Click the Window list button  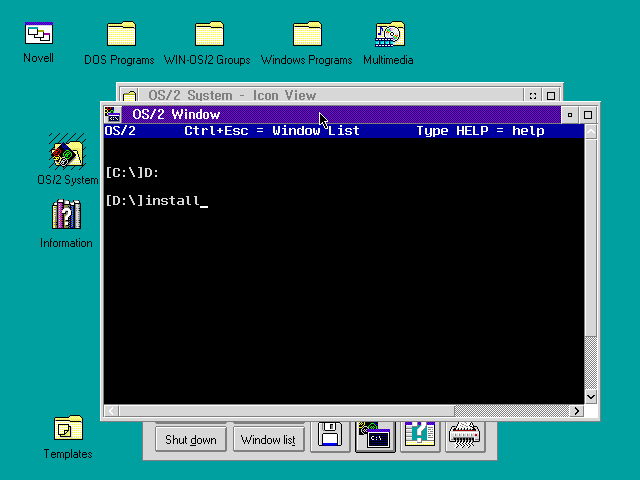(x=268, y=440)
